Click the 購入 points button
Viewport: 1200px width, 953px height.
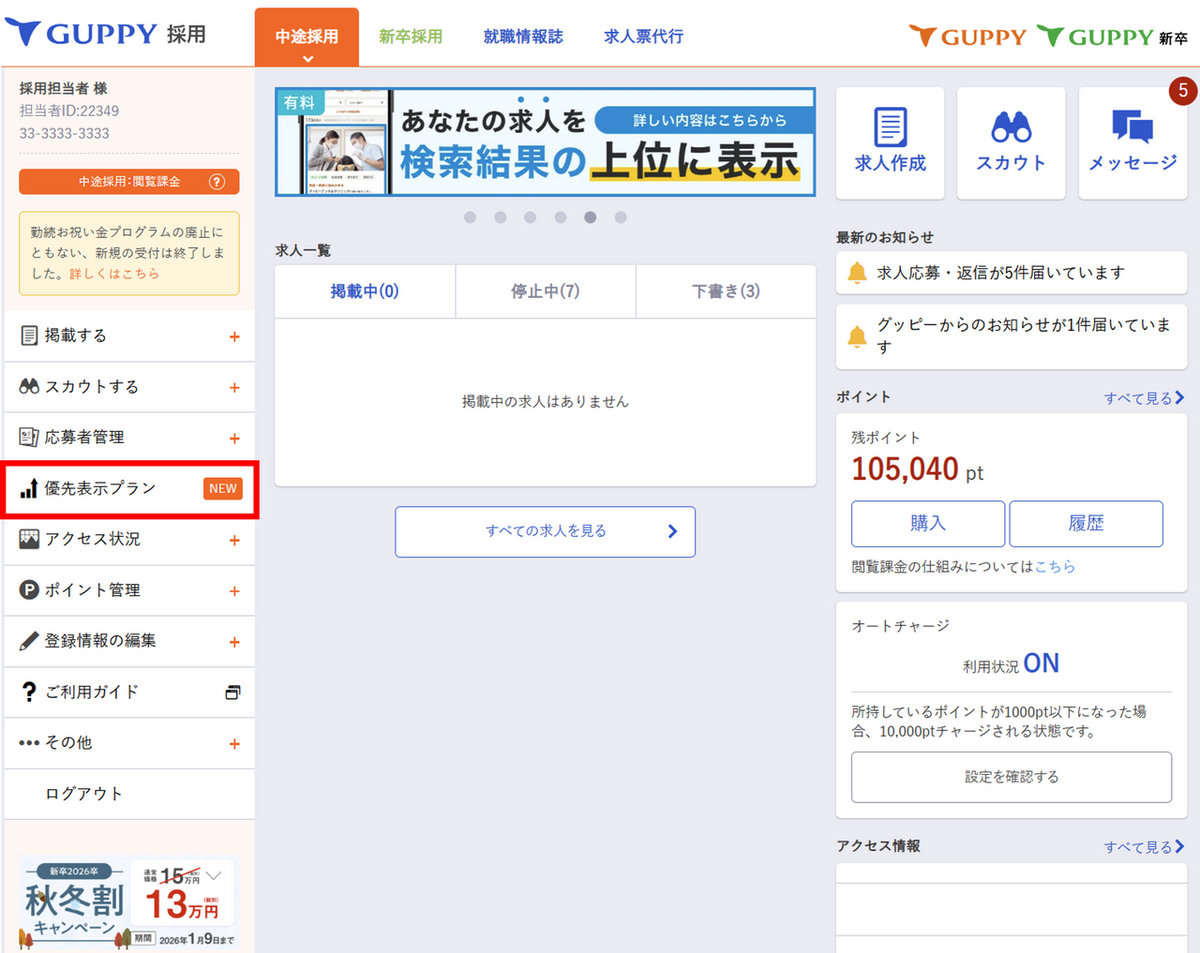pos(927,523)
